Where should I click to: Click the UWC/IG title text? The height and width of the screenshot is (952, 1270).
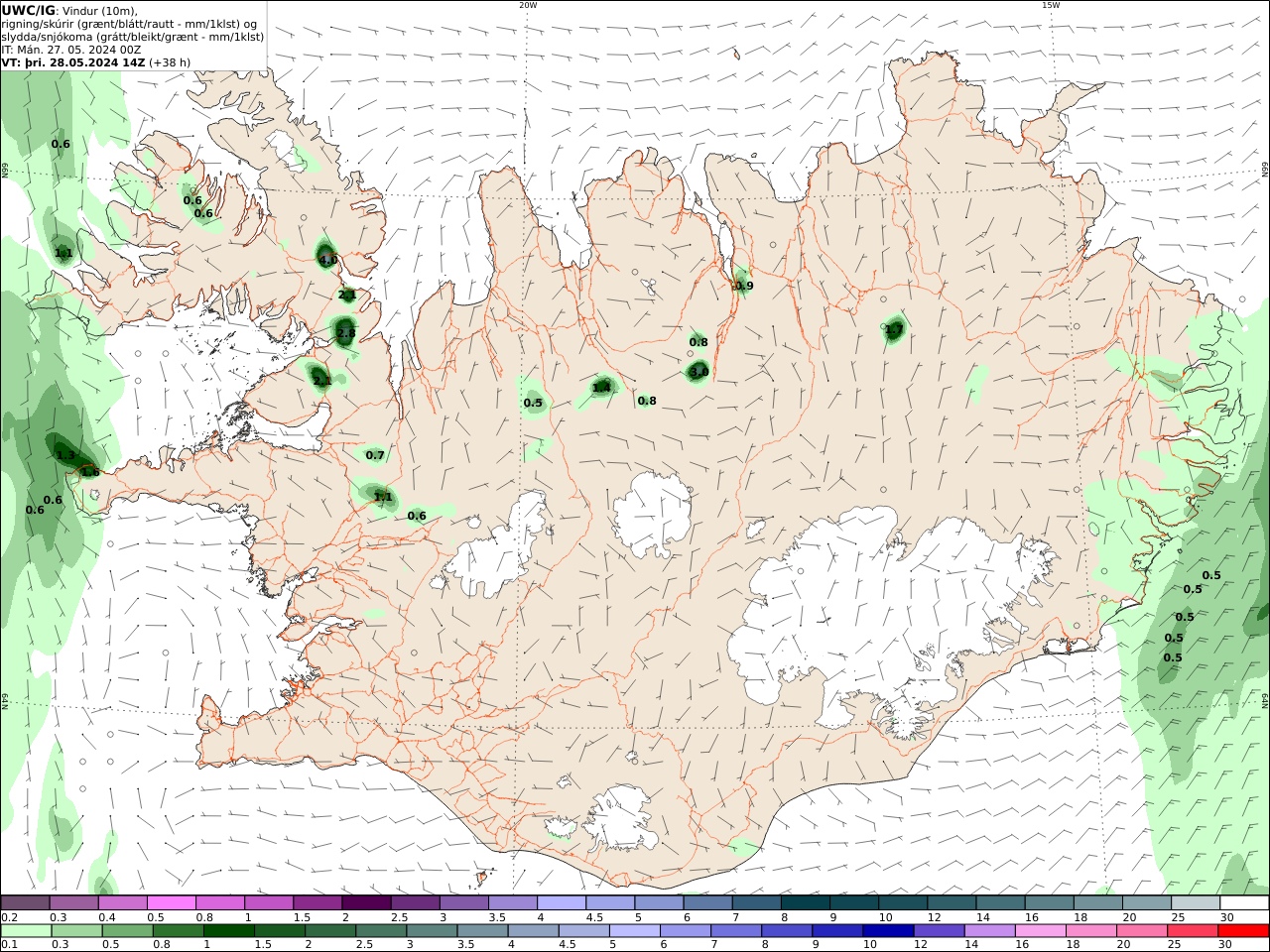(28, 10)
